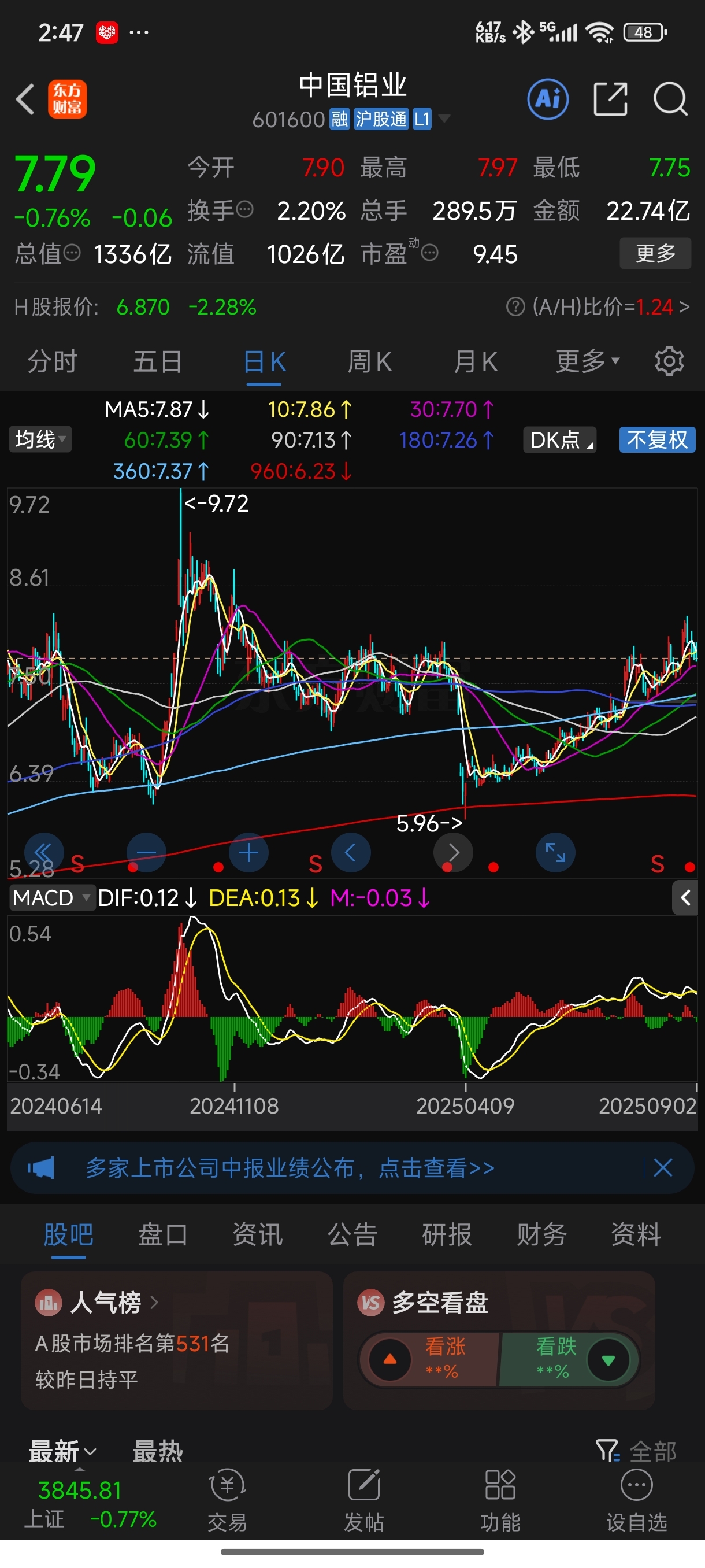Open 多家上市公司中报业绩公布 link
Viewport: 705px width, 1568px height.
[290, 1168]
